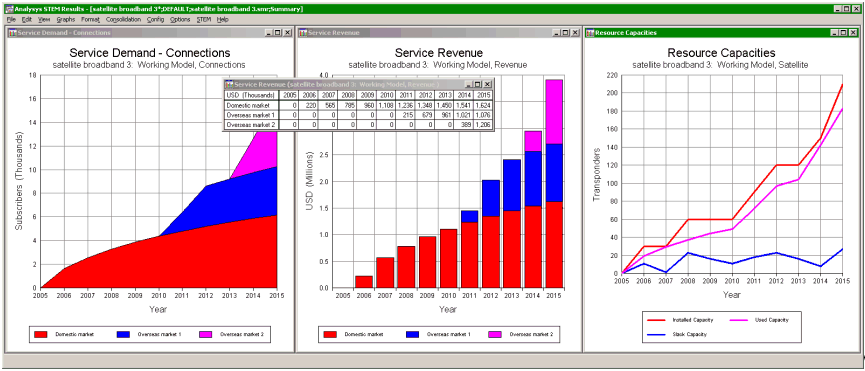Click the 2012 blue bar segment in Service Revenue

(491, 198)
